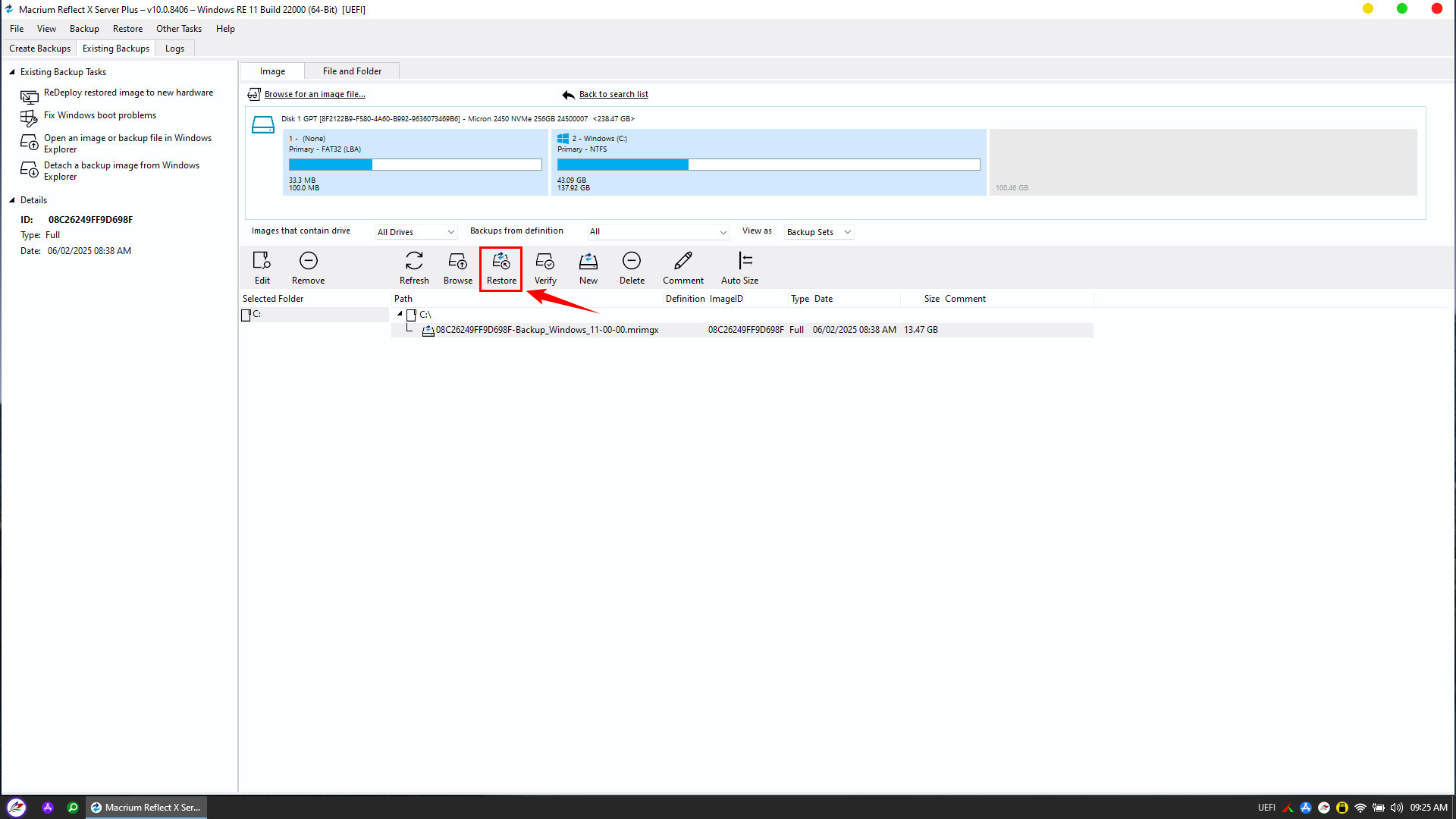Viewport: 1456px width, 819px height.
Task: Click the Restore toolbar icon
Action: pos(500,262)
